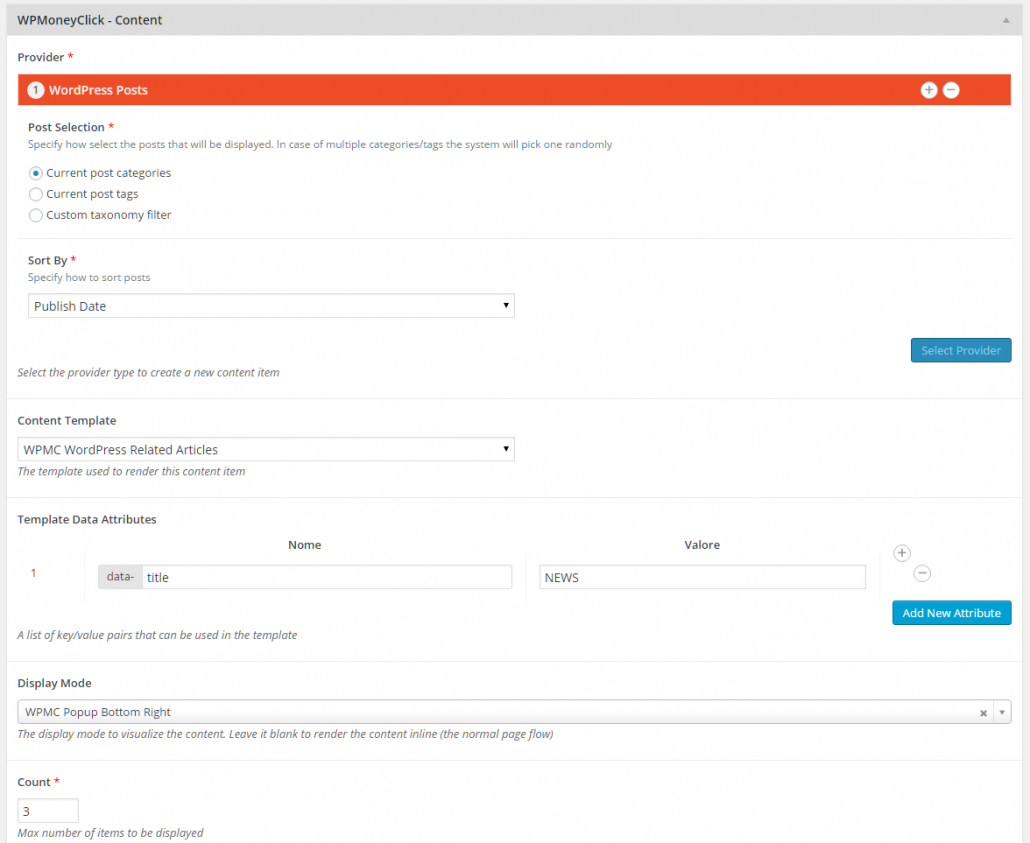The image size is (1030, 843).
Task: Click the number 1 badge on provider bar
Action: pos(35,90)
